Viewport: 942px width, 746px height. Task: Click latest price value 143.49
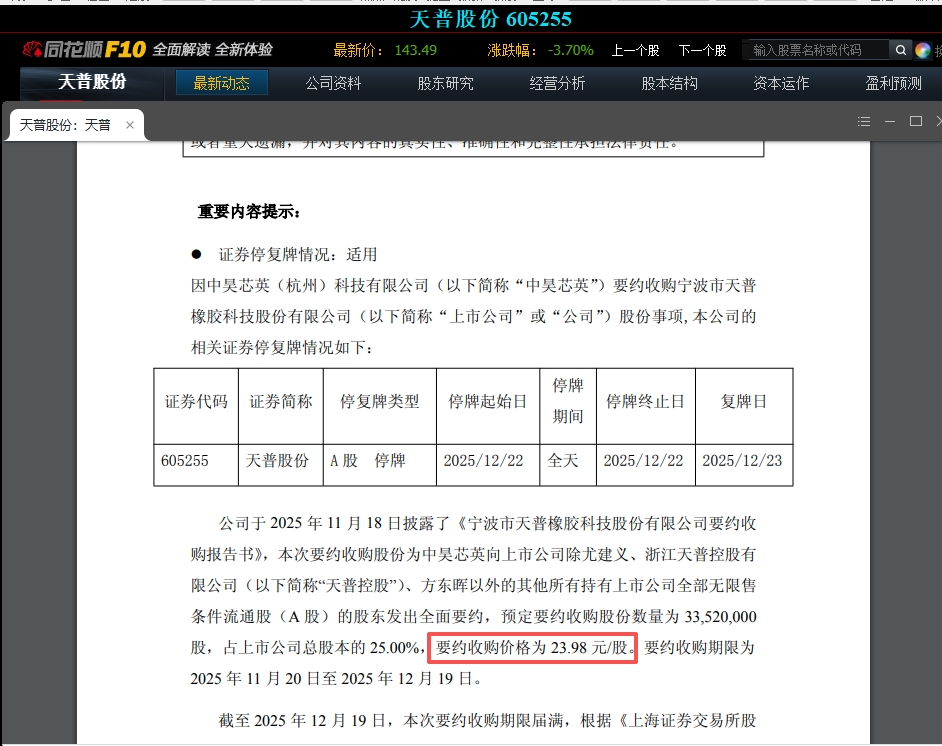pyautogui.click(x=416, y=50)
